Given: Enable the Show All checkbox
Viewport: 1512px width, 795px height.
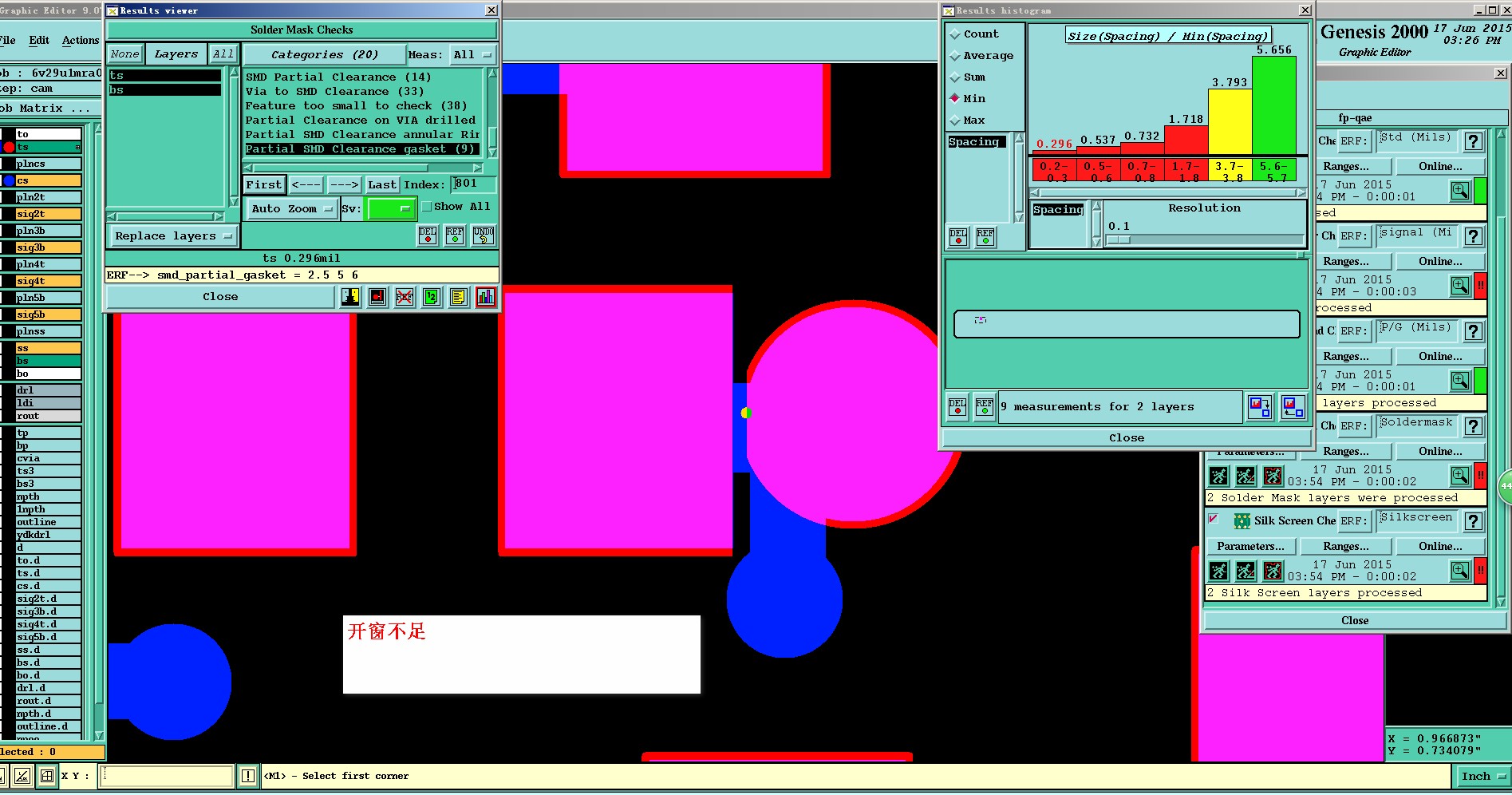Looking at the screenshot, I should (x=427, y=207).
